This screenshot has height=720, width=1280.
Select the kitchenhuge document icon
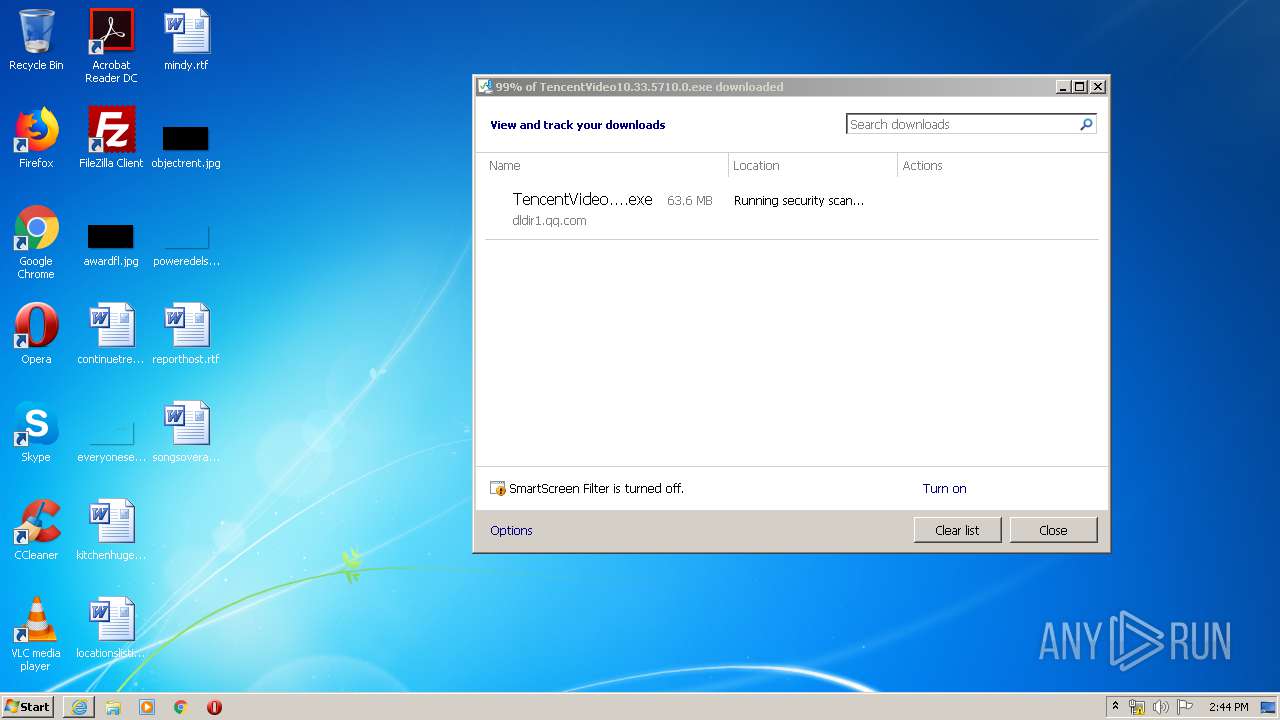111,530
